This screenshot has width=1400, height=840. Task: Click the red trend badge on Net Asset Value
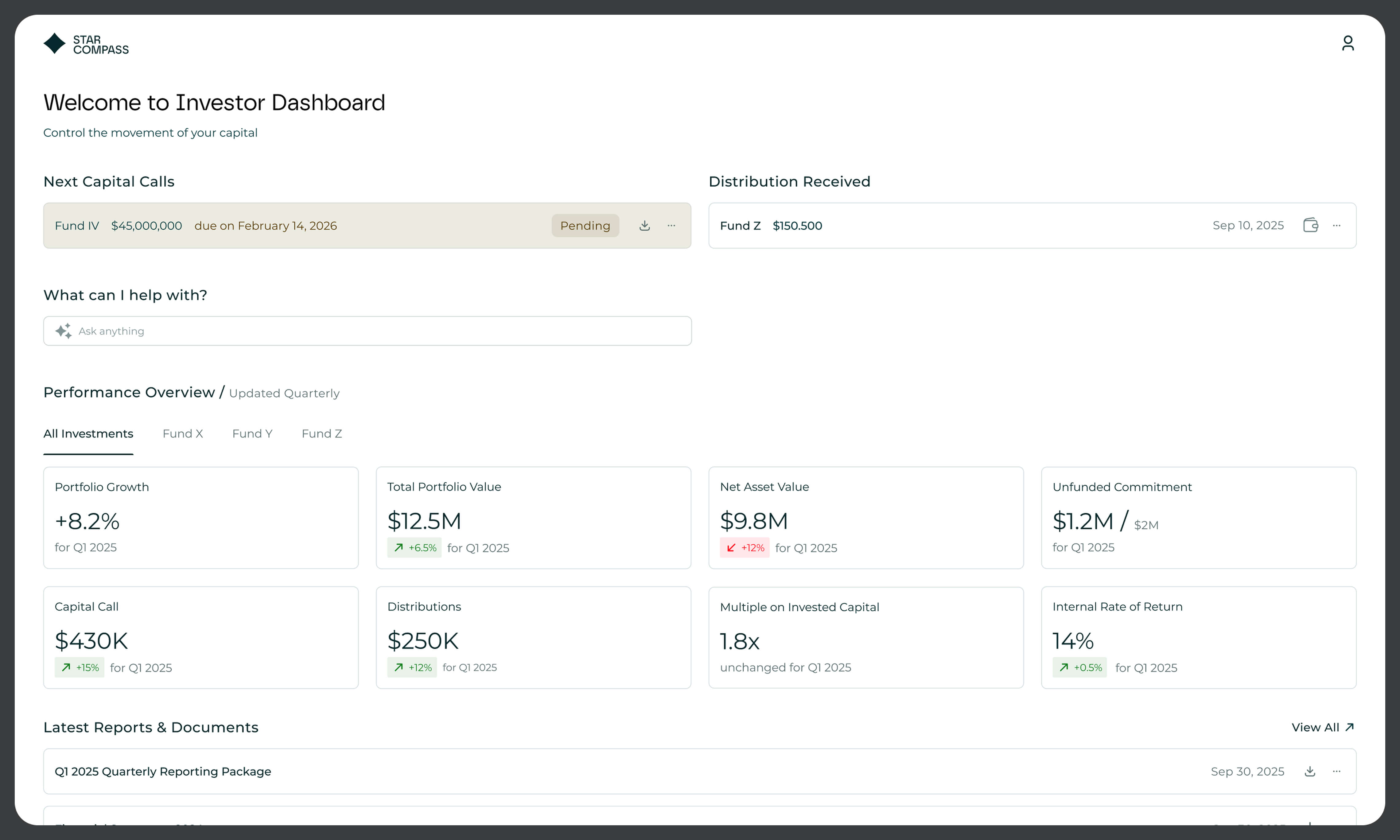[744, 548]
